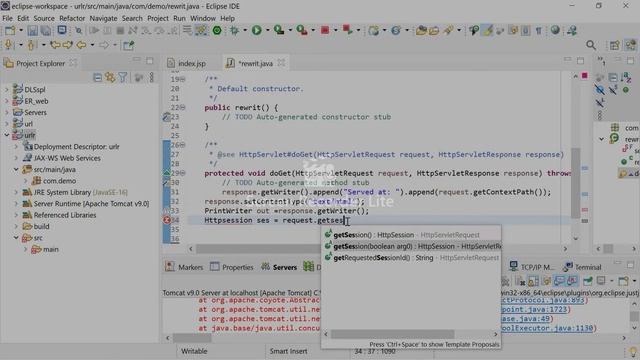Switch to the Servers tab

(x=279, y=267)
